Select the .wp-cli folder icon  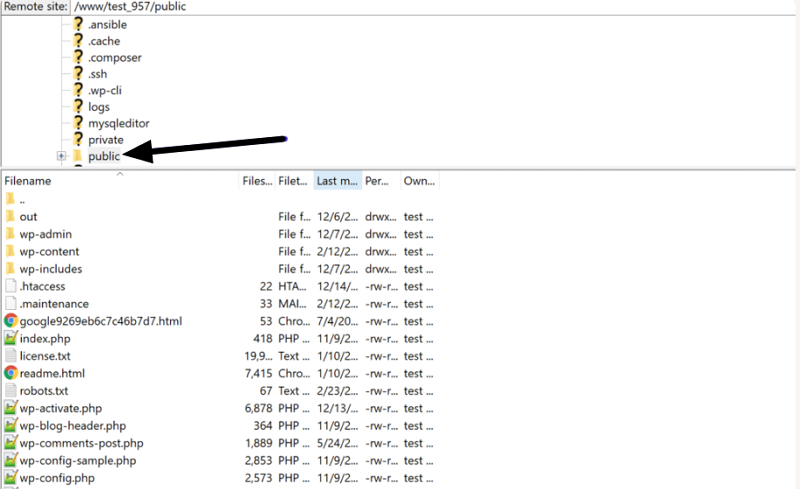point(78,90)
